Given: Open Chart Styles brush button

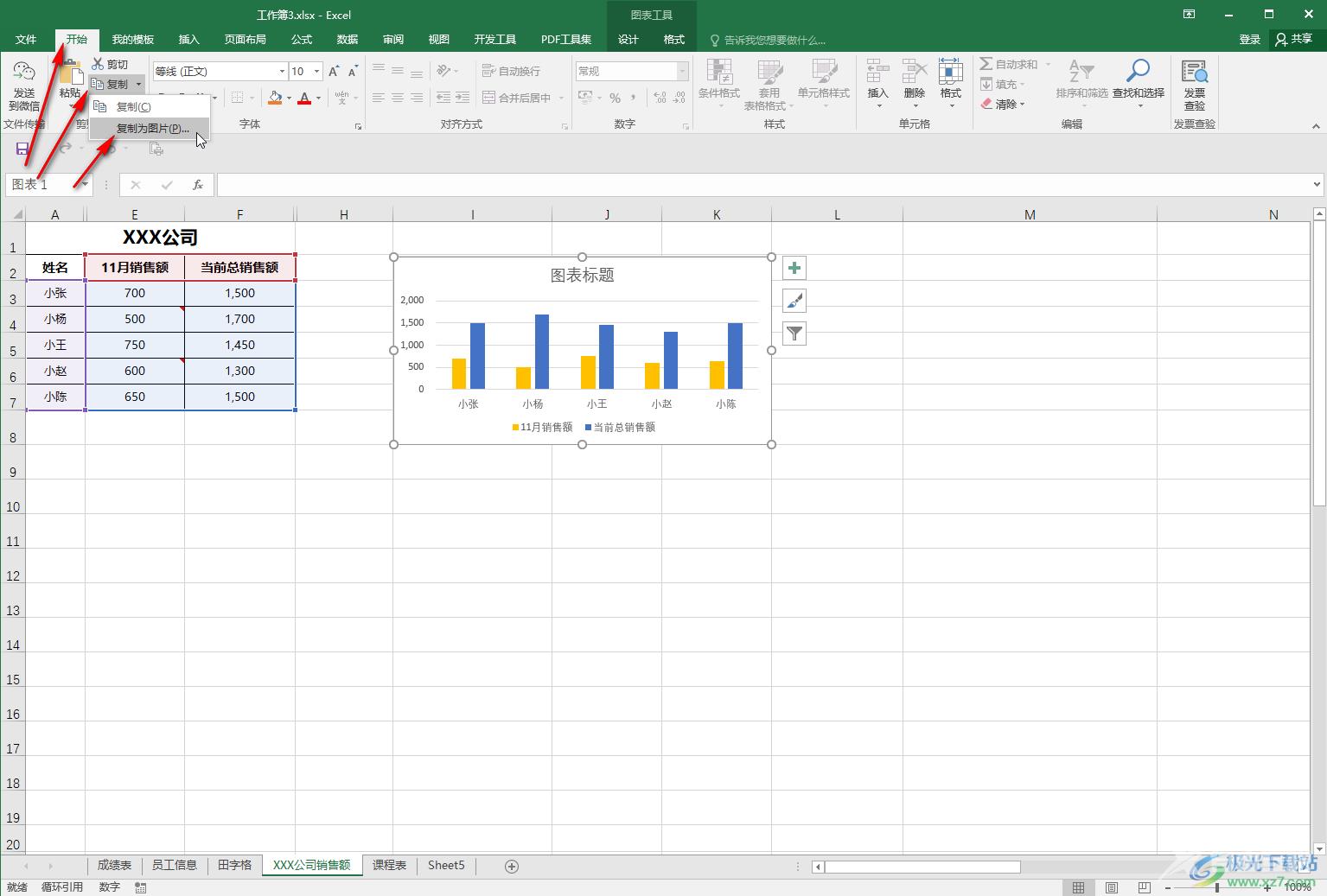Looking at the screenshot, I should (794, 301).
